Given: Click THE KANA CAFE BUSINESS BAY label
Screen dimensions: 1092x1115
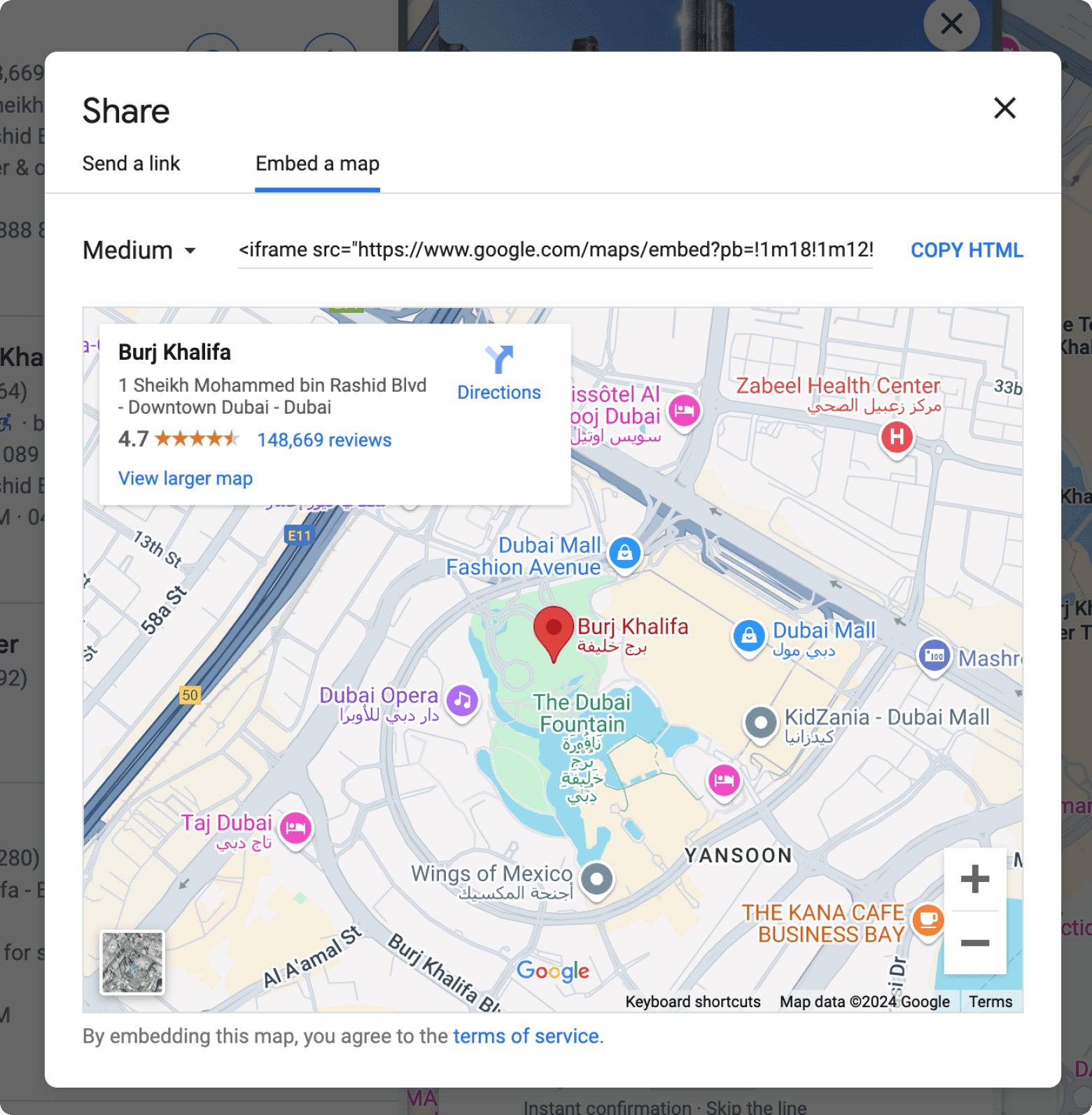Looking at the screenshot, I should [823, 923].
